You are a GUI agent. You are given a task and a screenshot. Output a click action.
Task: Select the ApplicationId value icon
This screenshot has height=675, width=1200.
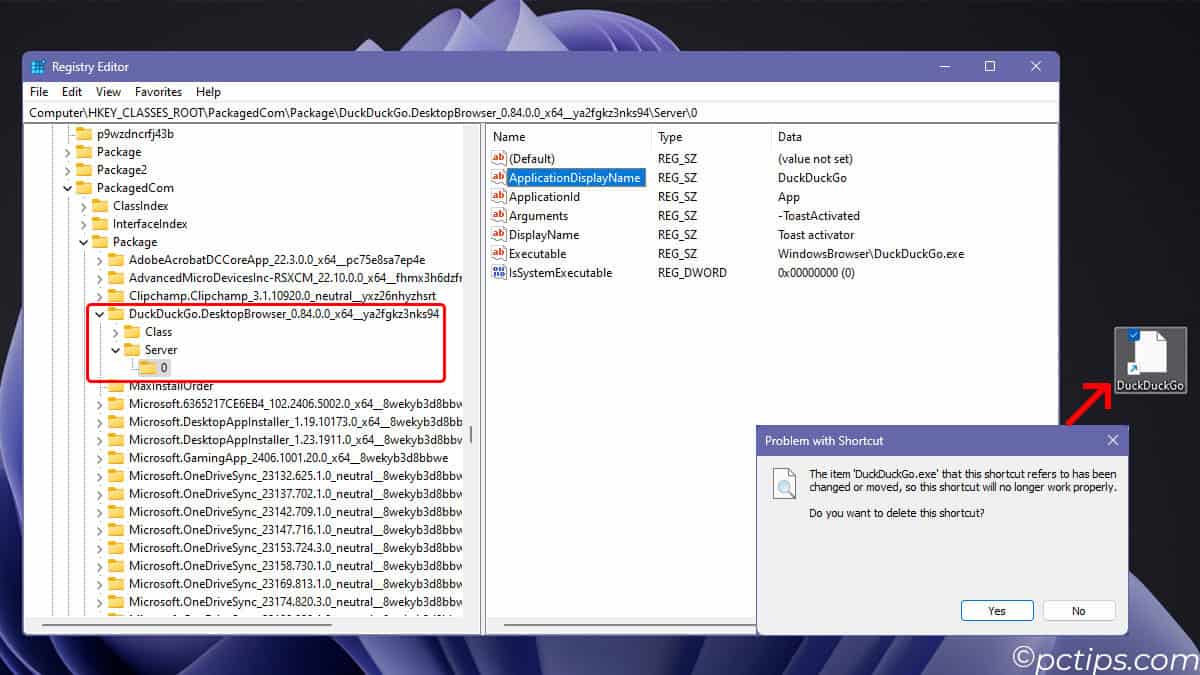497,196
